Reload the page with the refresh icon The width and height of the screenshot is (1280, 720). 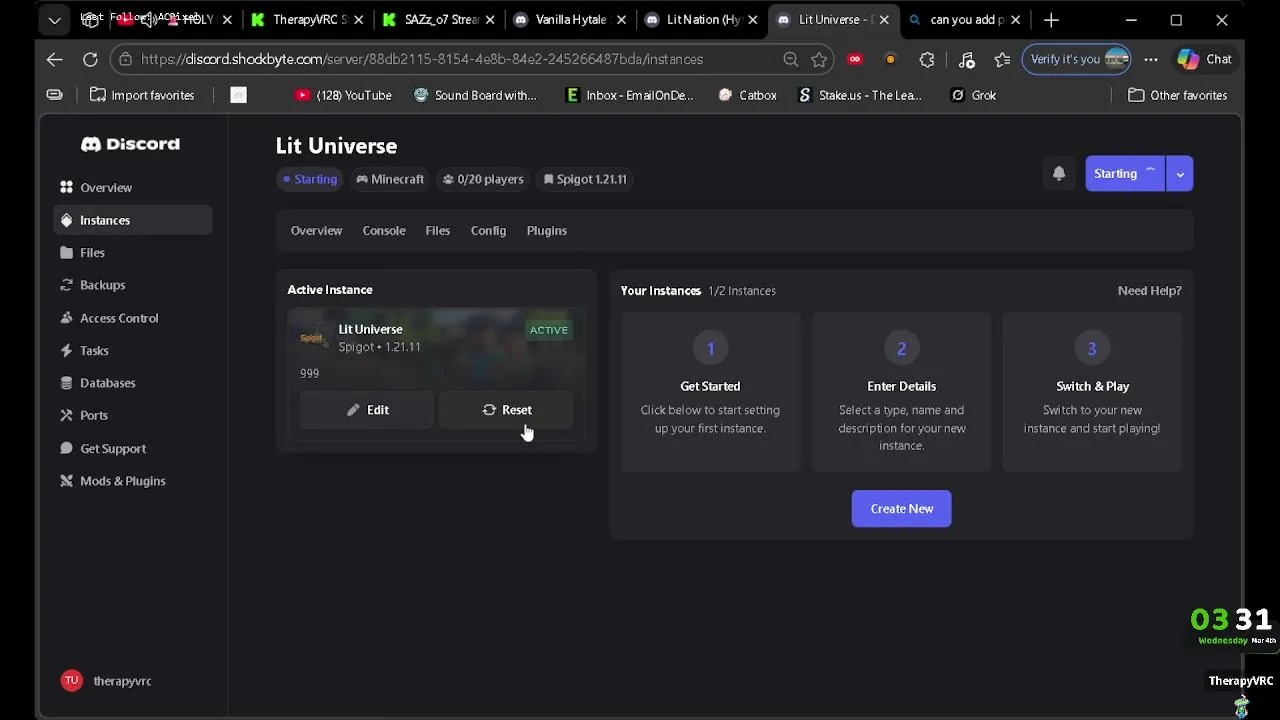click(x=90, y=59)
